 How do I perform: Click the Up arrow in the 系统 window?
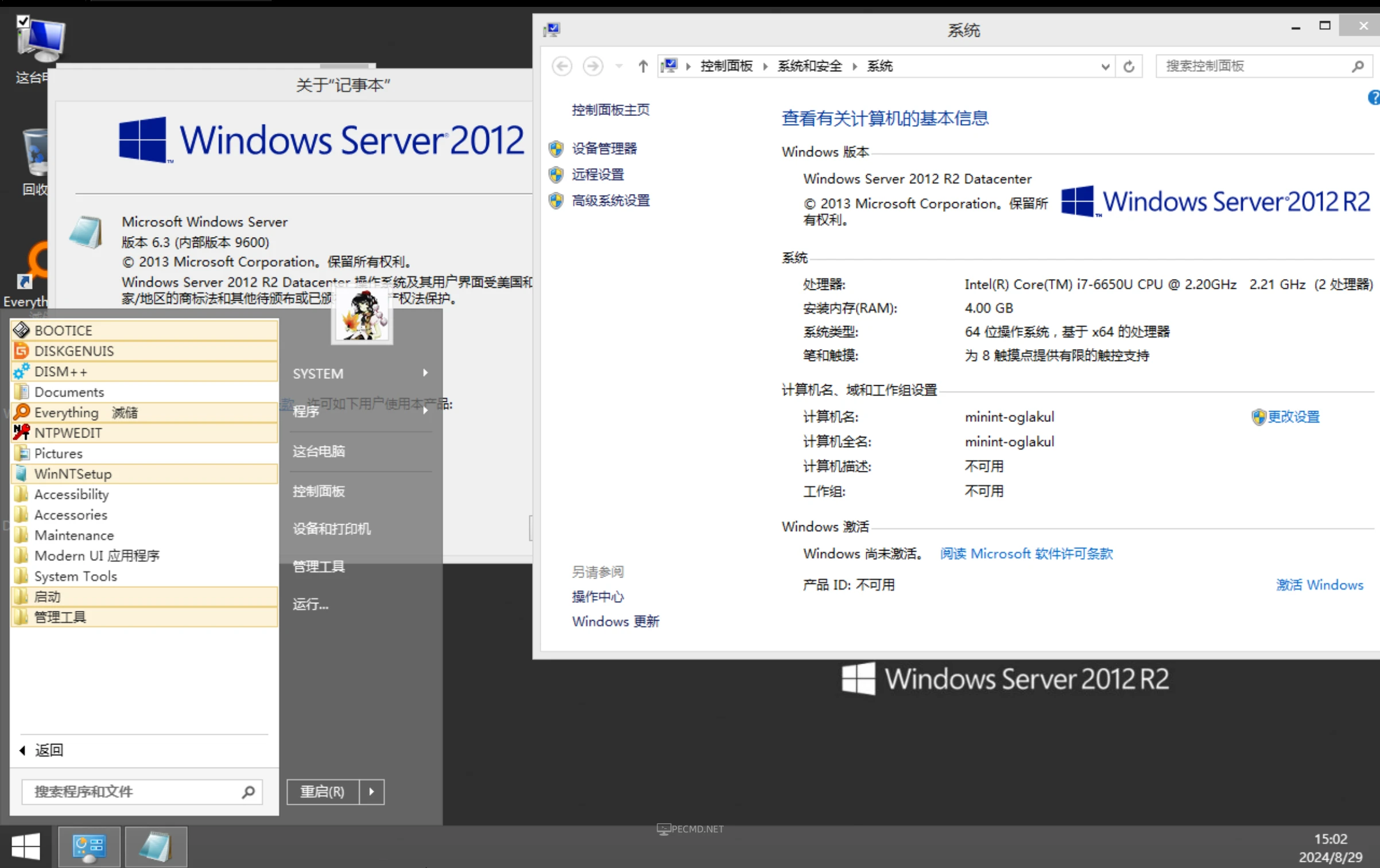pos(643,66)
